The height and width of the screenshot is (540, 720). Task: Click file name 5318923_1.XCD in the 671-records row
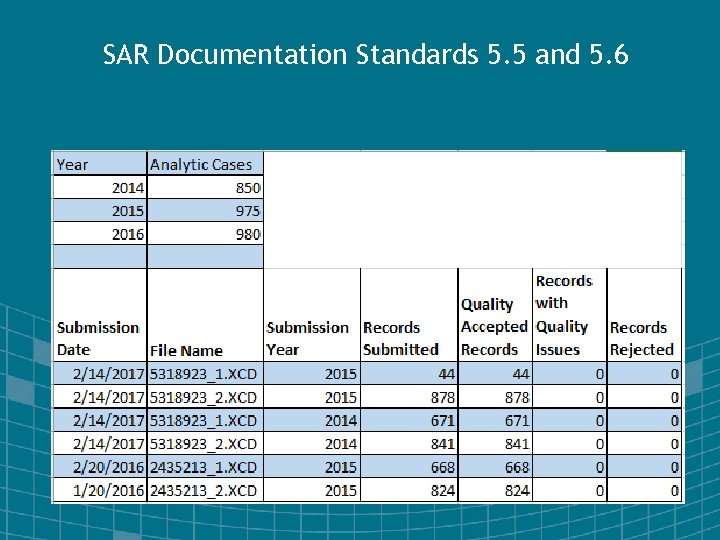[x=205, y=421]
